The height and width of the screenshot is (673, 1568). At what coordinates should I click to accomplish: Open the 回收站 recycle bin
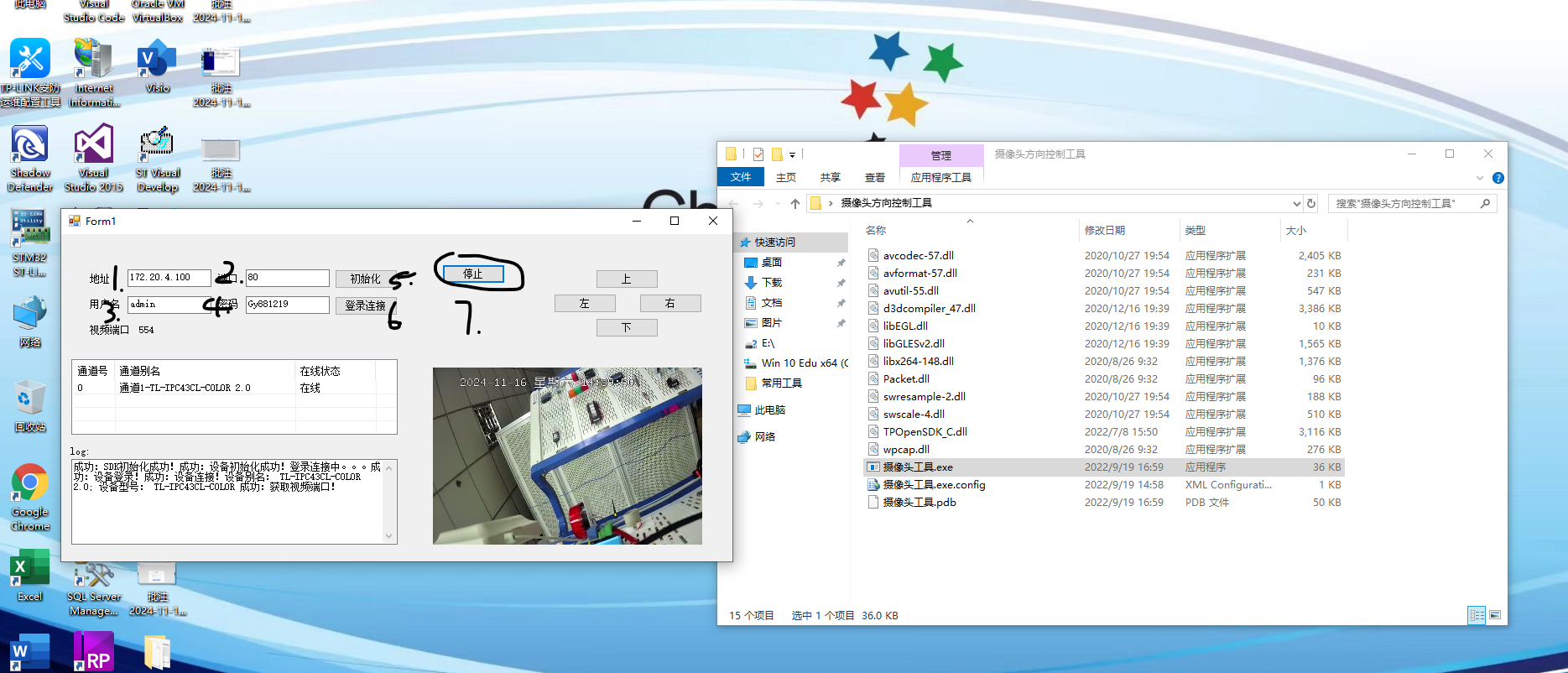pos(30,406)
